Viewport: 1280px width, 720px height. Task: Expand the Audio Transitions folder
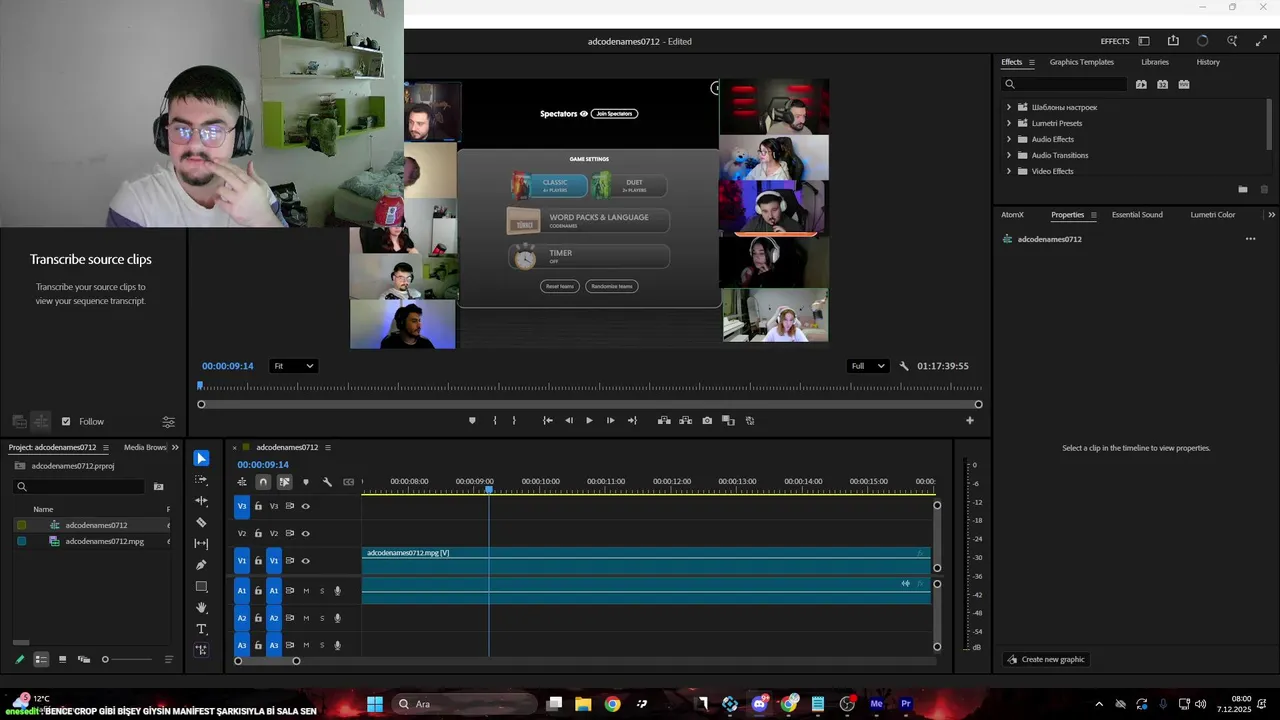tap(1008, 155)
